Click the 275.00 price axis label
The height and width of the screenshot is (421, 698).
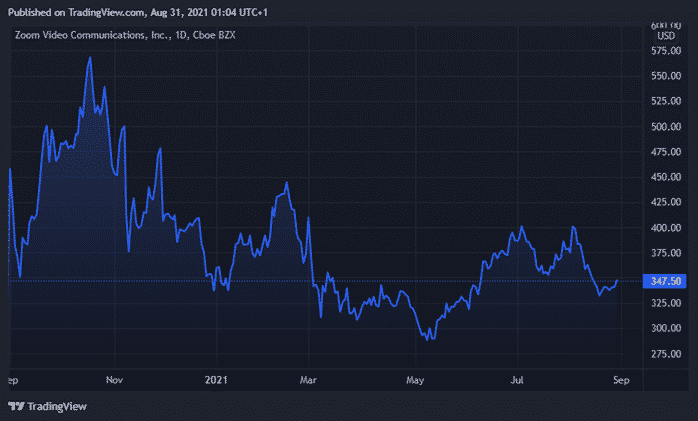point(666,354)
